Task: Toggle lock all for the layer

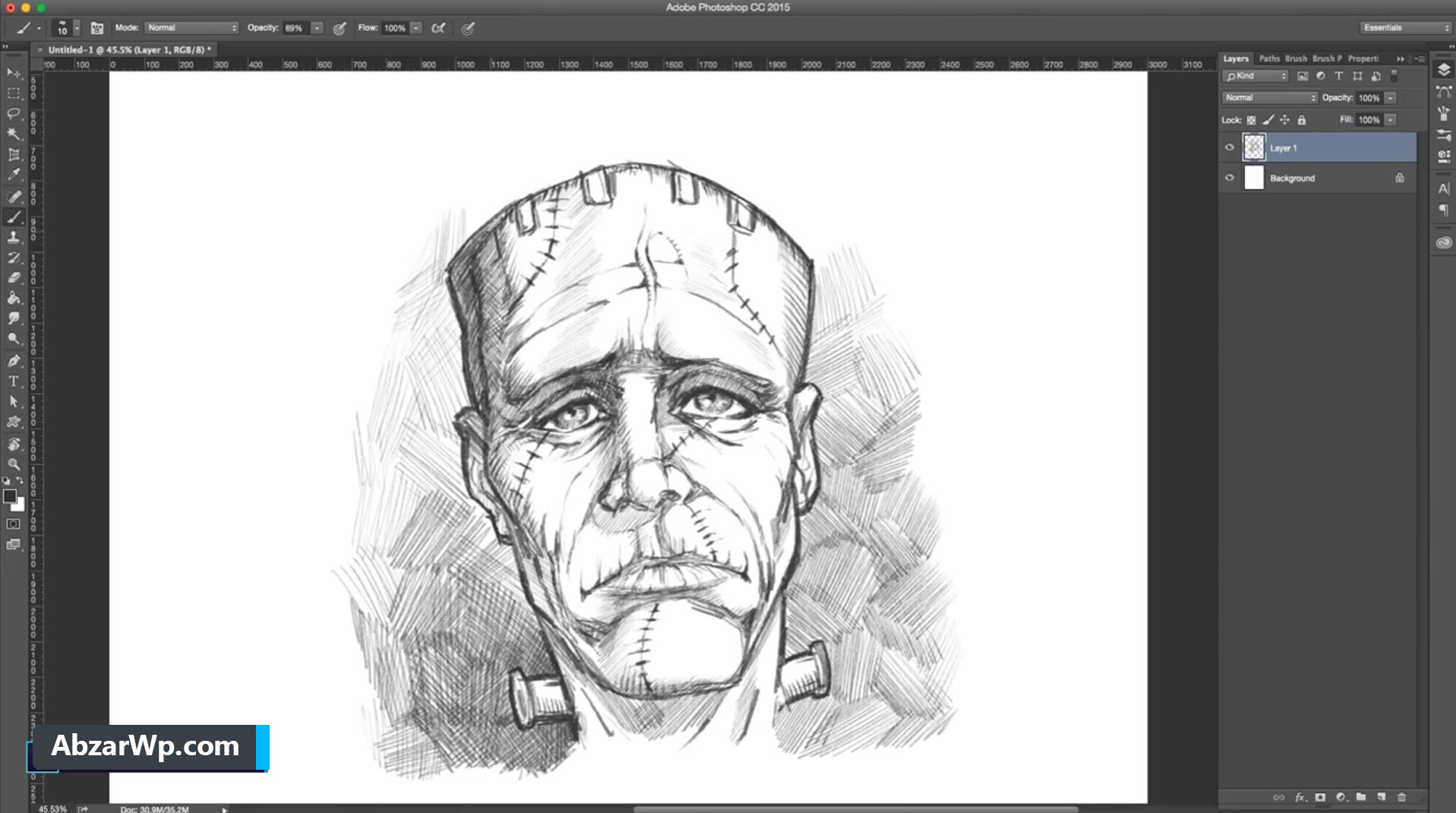Action: (x=1302, y=120)
